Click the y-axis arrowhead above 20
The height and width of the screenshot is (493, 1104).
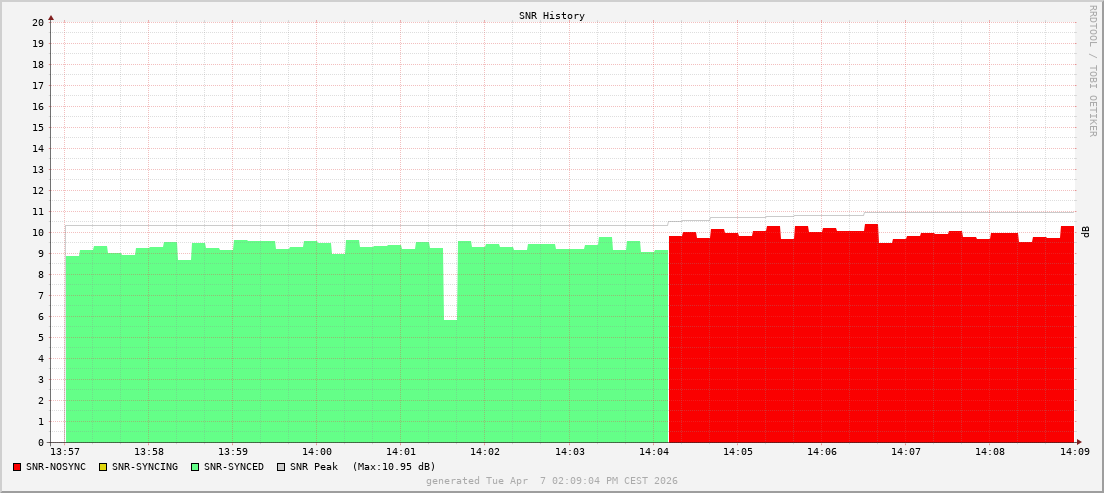[x=51, y=16]
